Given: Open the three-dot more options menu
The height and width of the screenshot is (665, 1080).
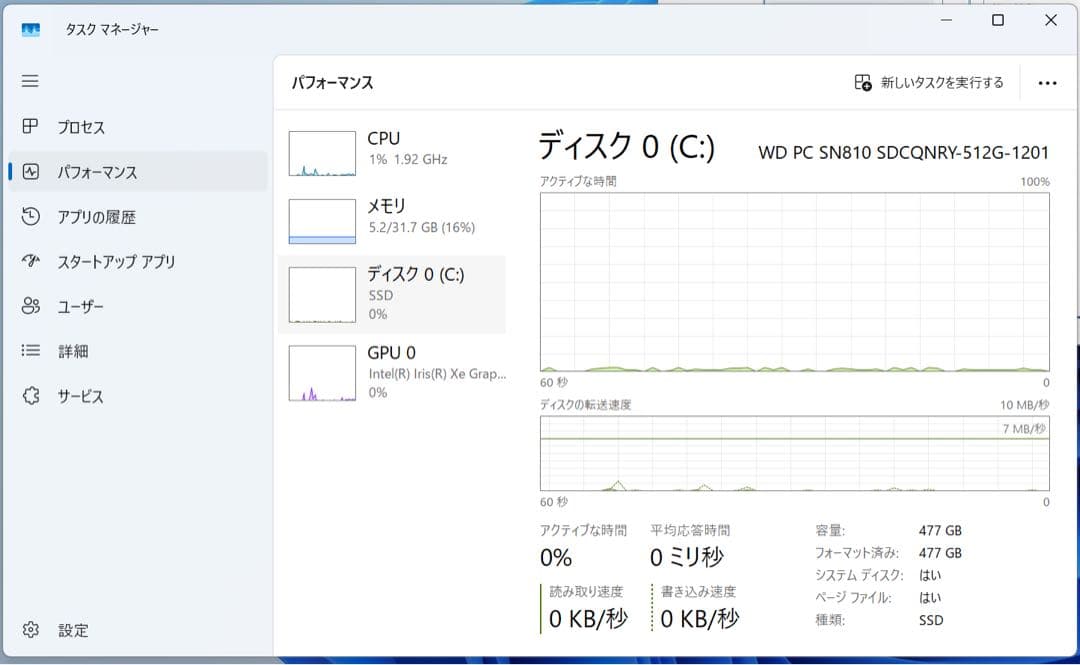Looking at the screenshot, I should coord(1047,83).
